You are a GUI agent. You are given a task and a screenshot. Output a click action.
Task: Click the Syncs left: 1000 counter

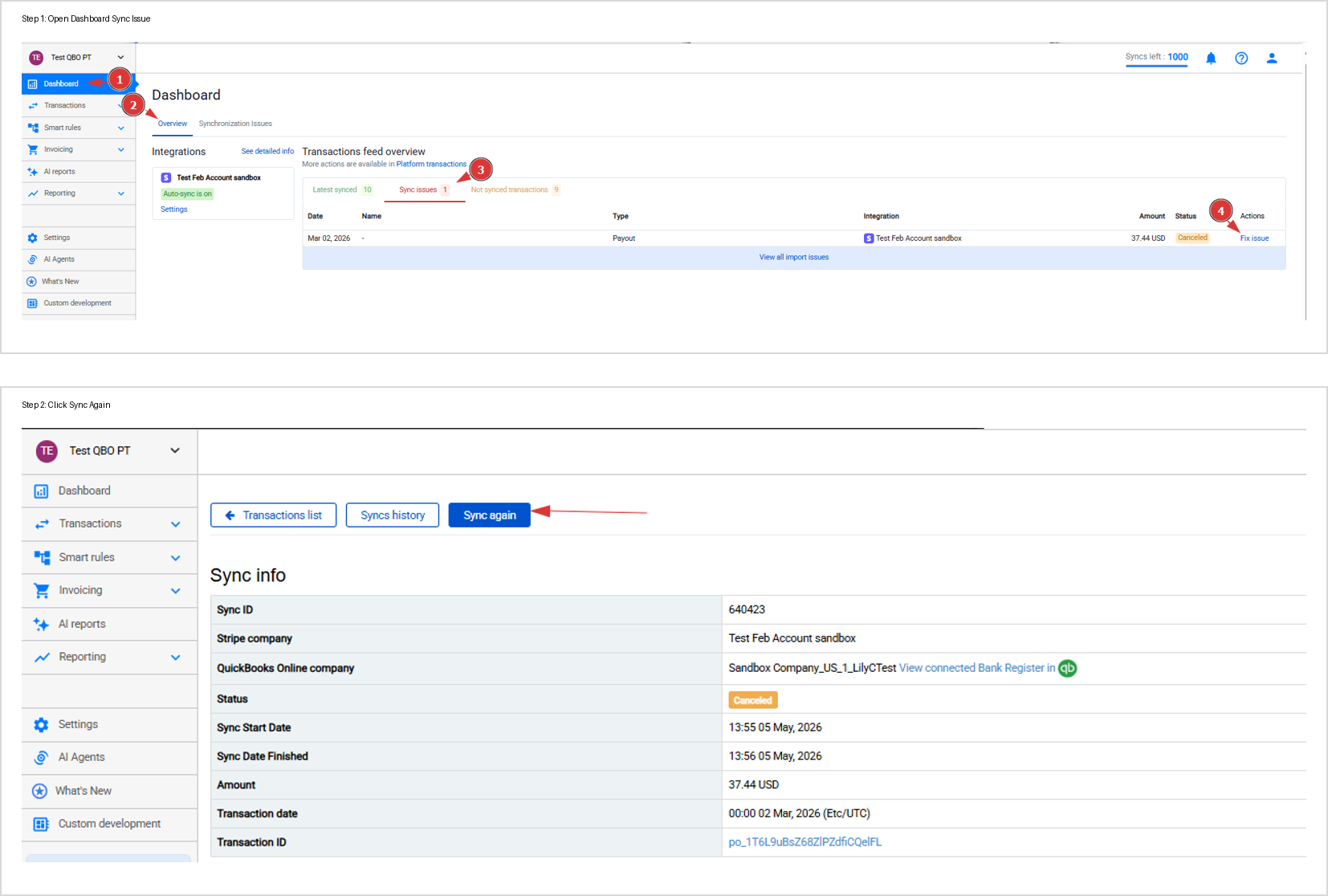point(1157,57)
